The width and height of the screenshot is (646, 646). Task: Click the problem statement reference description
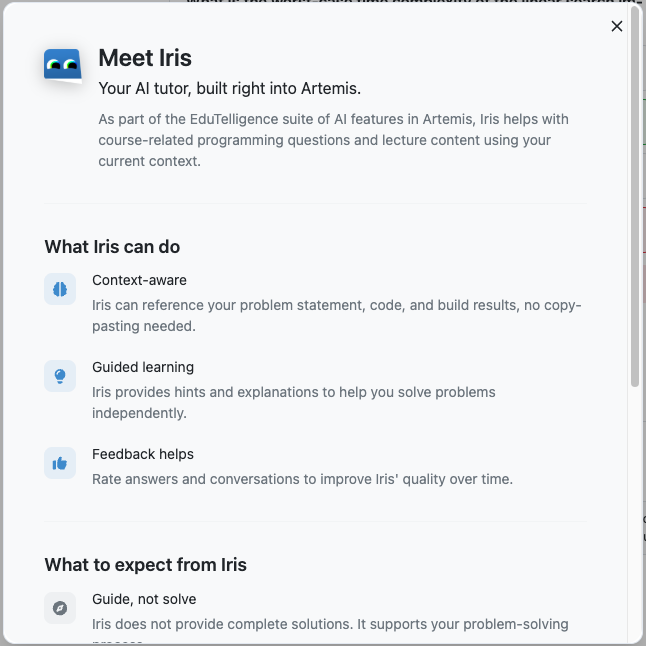tap(336, 315)
